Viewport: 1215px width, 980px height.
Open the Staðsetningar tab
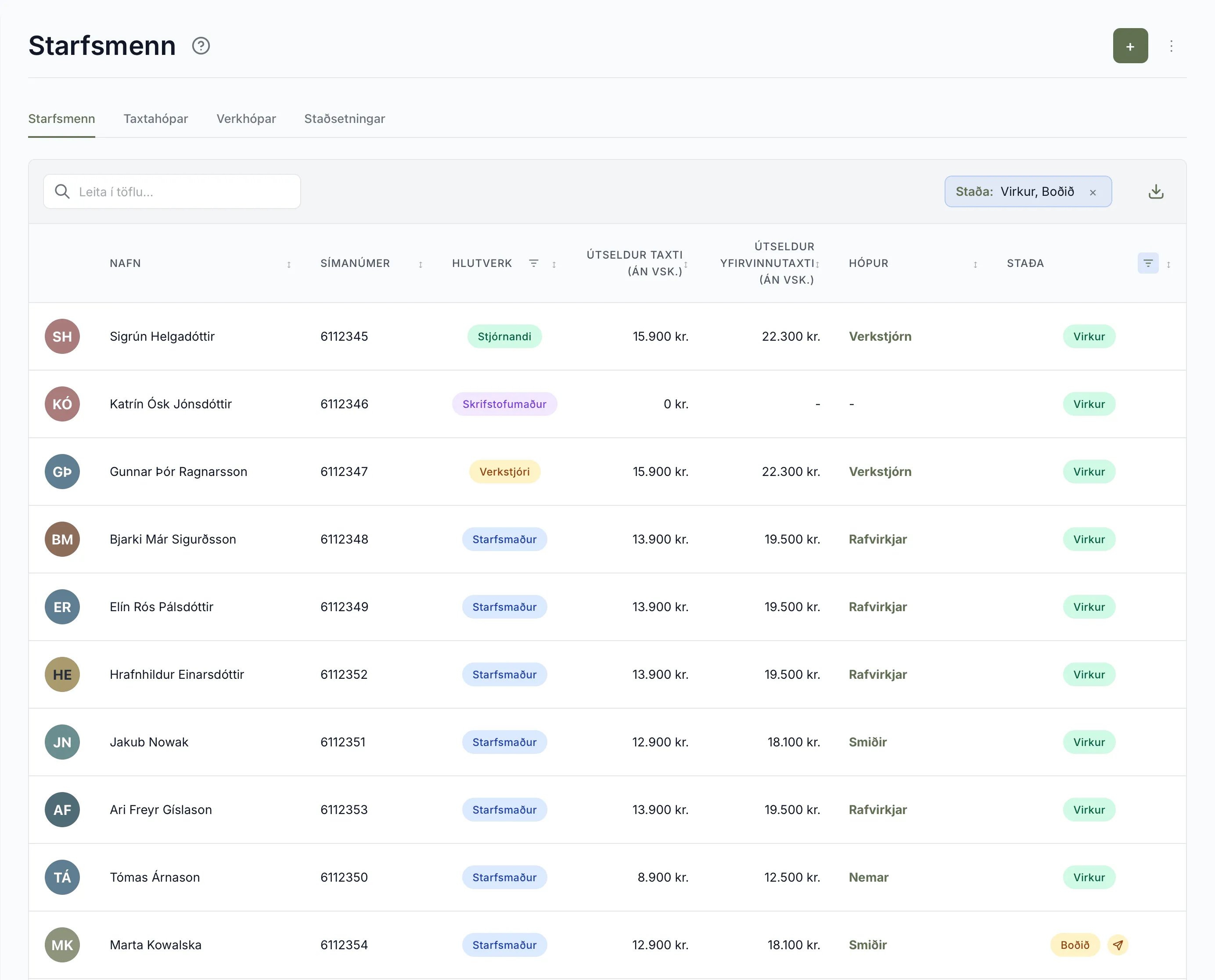click(345, 119)
